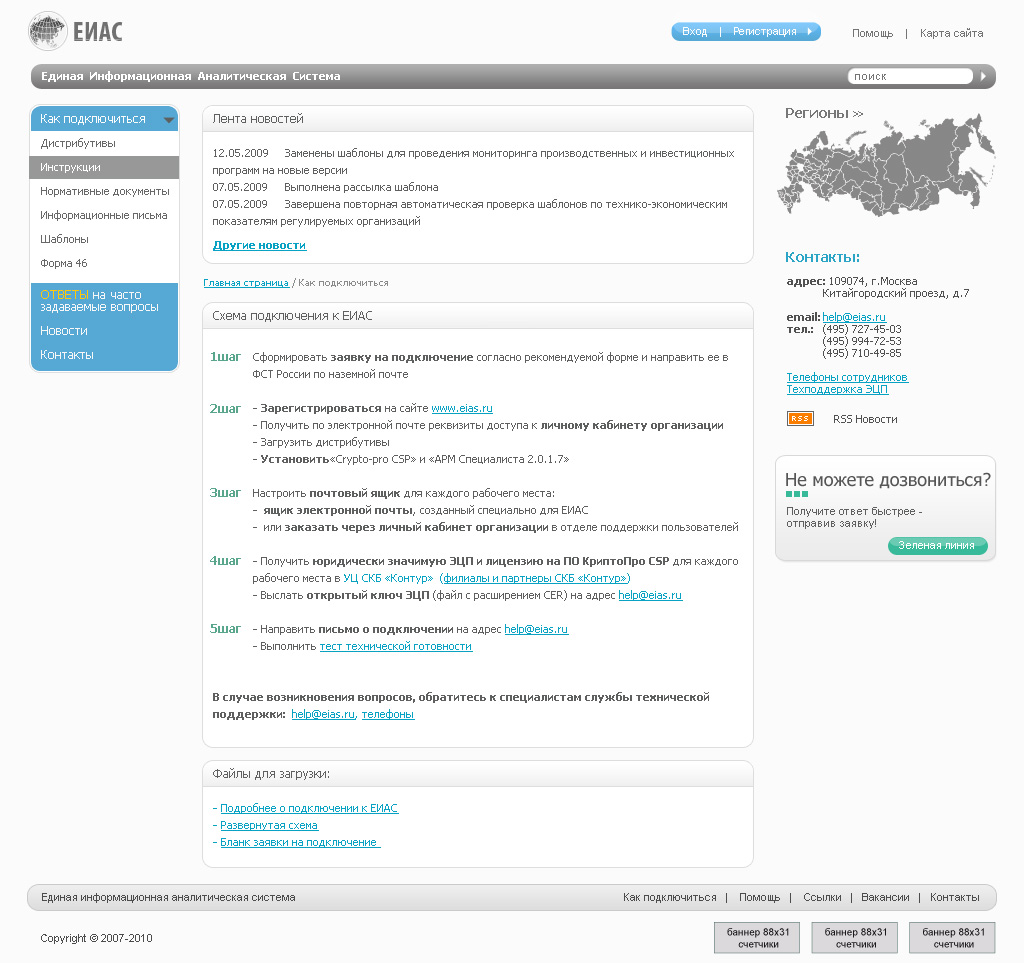The height and width of the screenshot is (963, 1024).
Task: Select Дистрибутивы in the sidebar menu
Action: pyautogui.click(x=104, y=144)
